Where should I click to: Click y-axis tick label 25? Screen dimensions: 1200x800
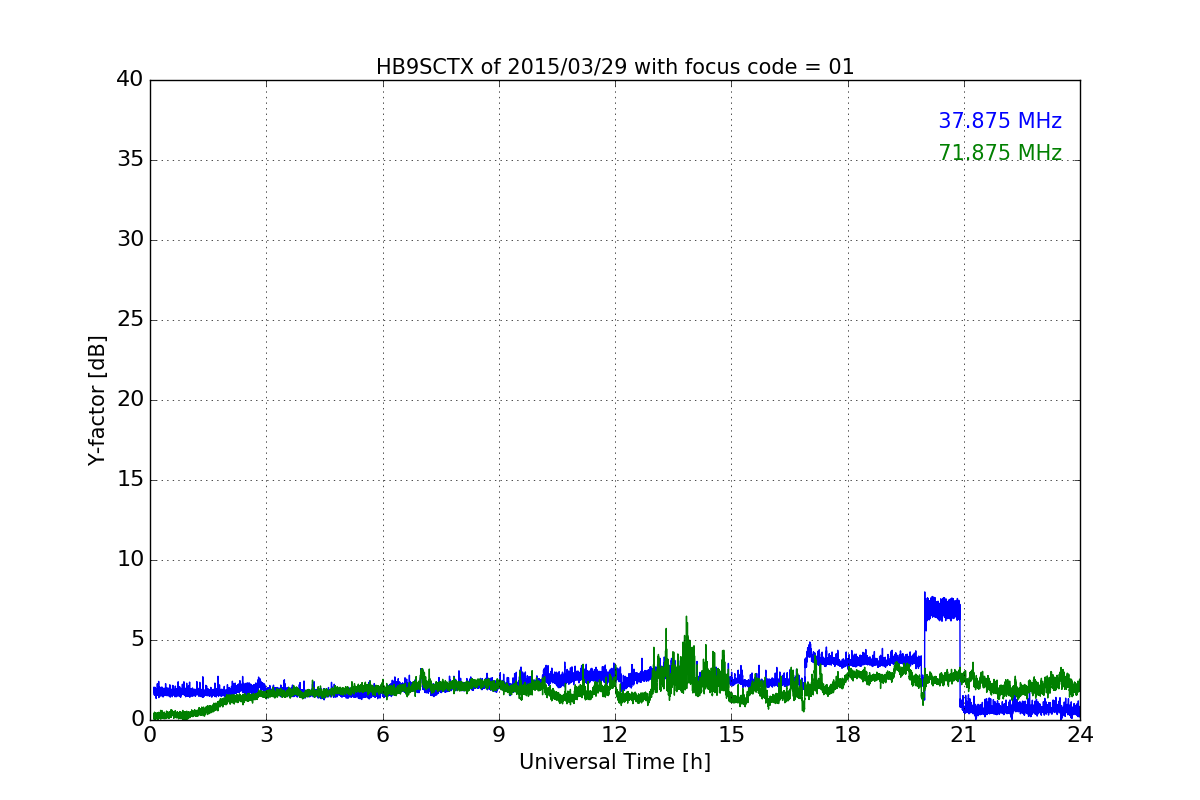pos(130,319)
